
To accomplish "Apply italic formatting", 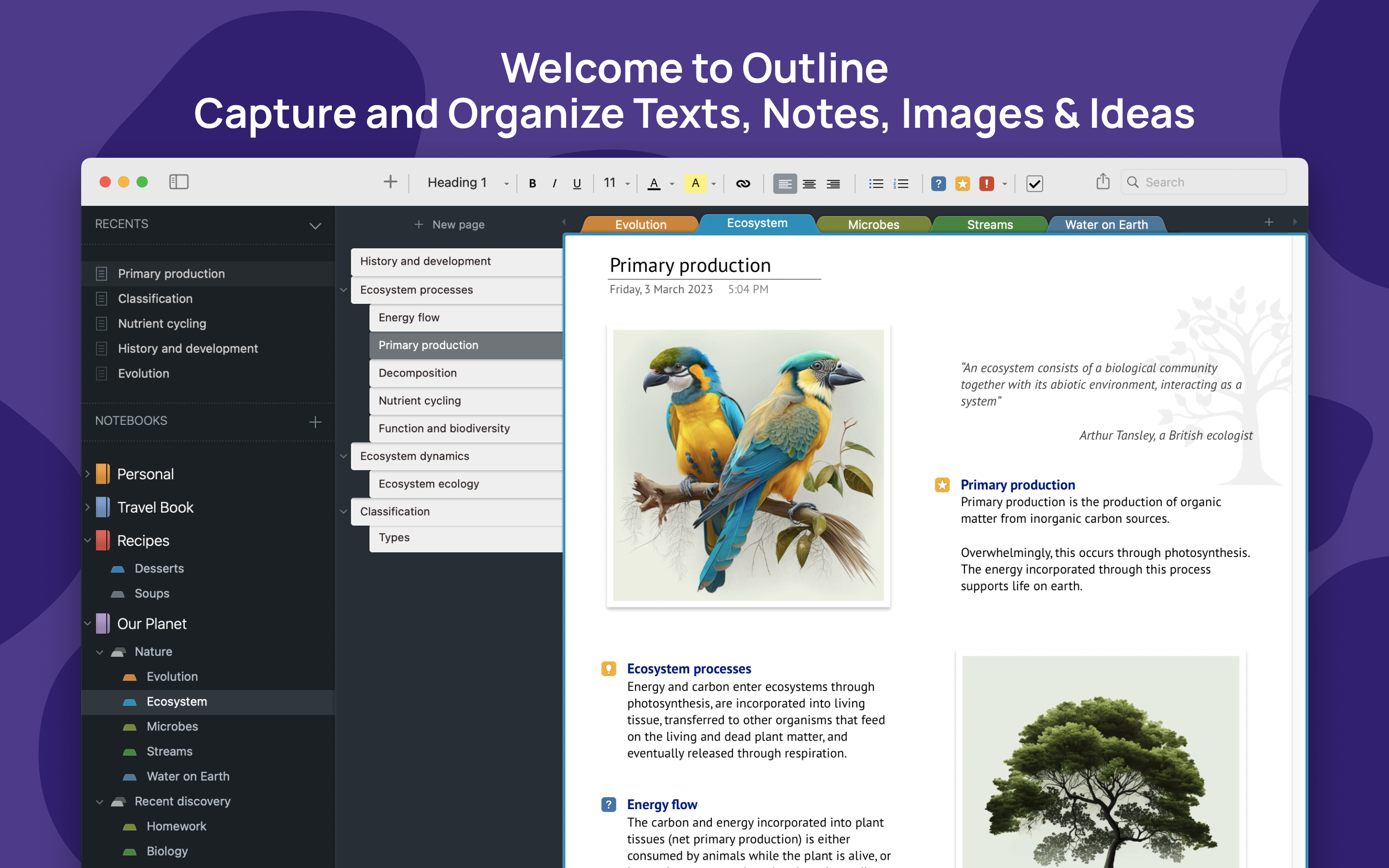I will coord(555,183).
